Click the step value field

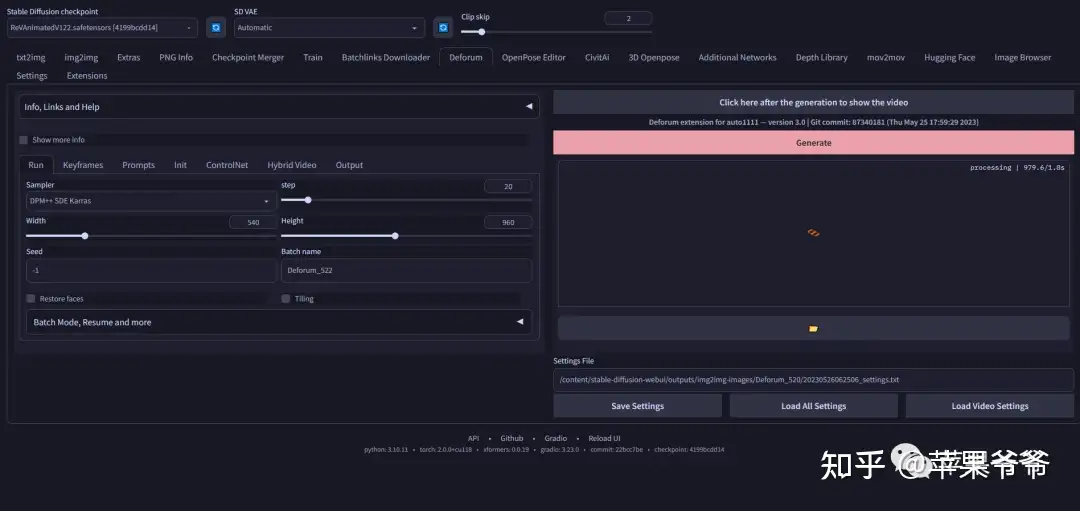[508, 186]
